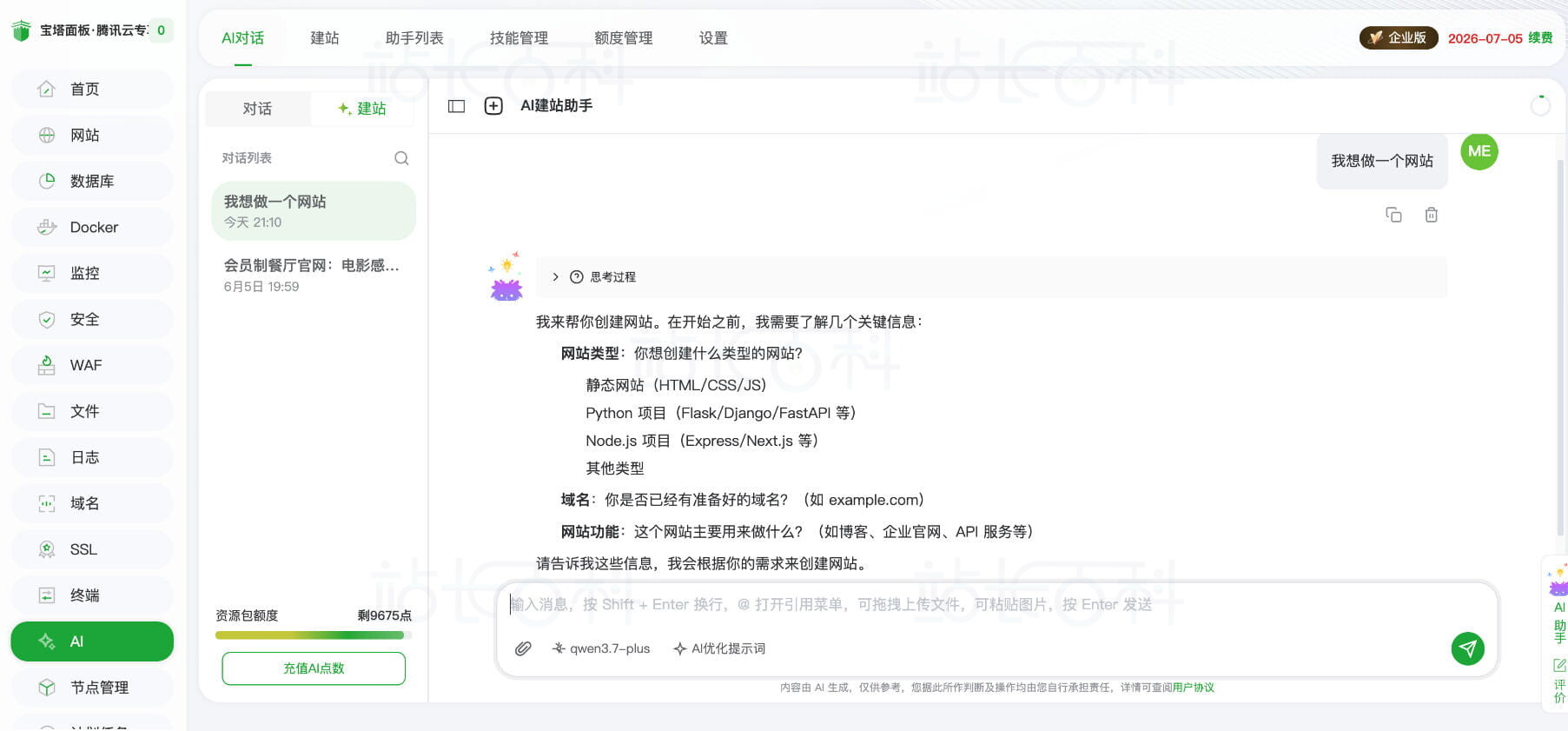
Task: Click the 续费 renew link
Action: [x=1540, y=38]
